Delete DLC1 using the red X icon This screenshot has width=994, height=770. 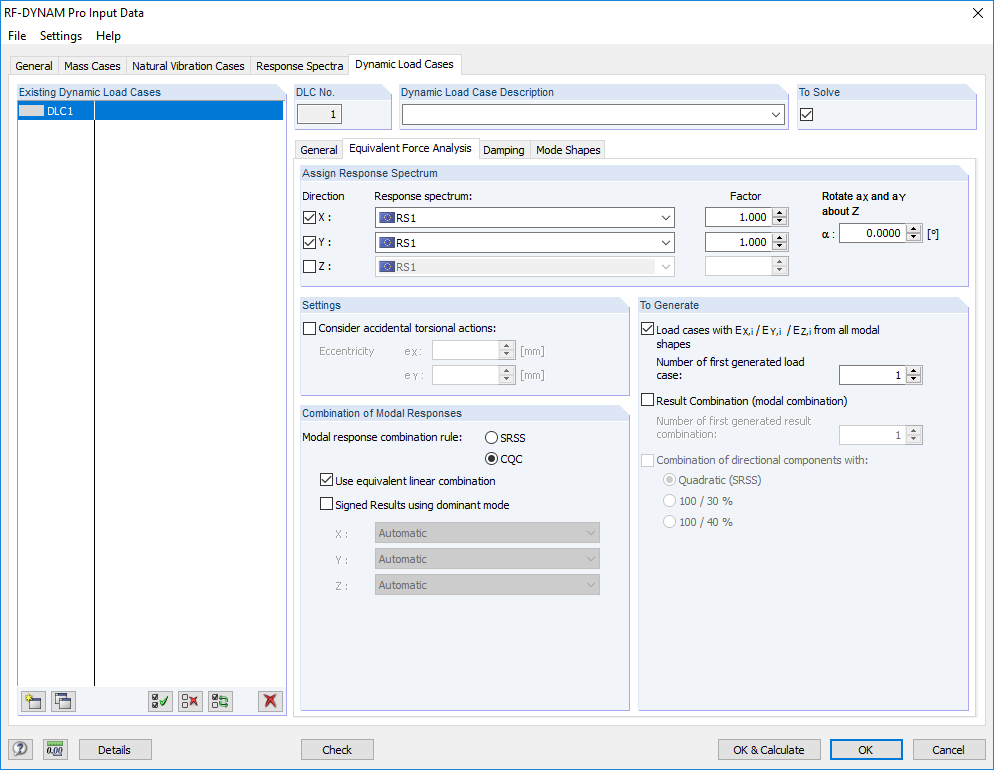(270, 701)
